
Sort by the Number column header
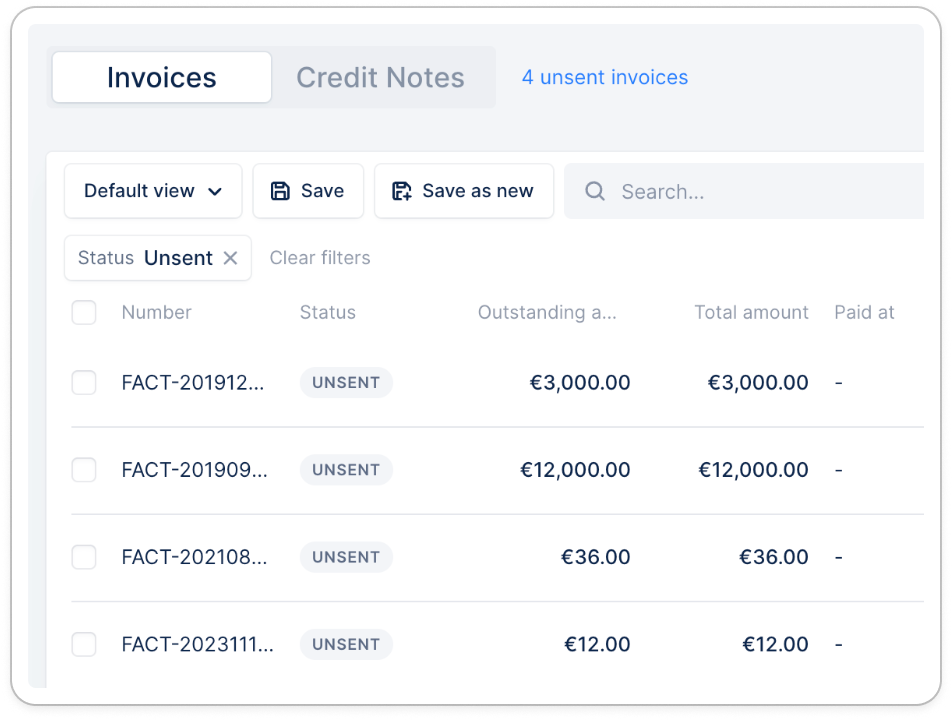pos(156,313)
